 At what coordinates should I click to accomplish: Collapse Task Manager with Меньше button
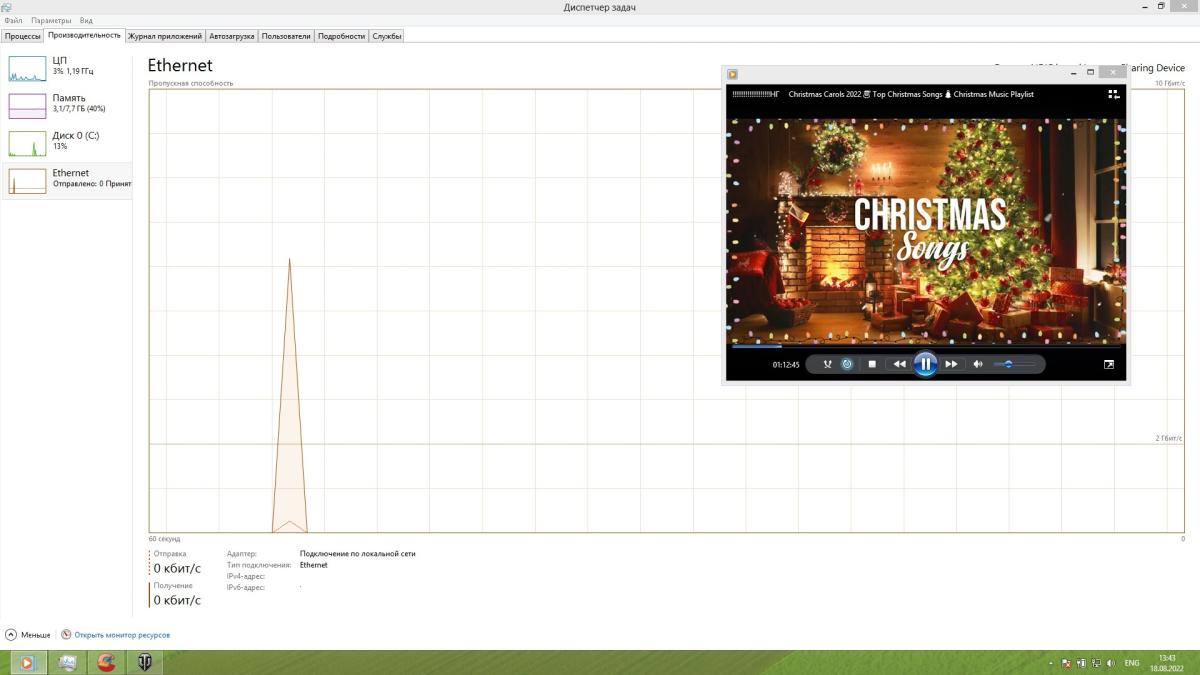click(x=27, y=635)
